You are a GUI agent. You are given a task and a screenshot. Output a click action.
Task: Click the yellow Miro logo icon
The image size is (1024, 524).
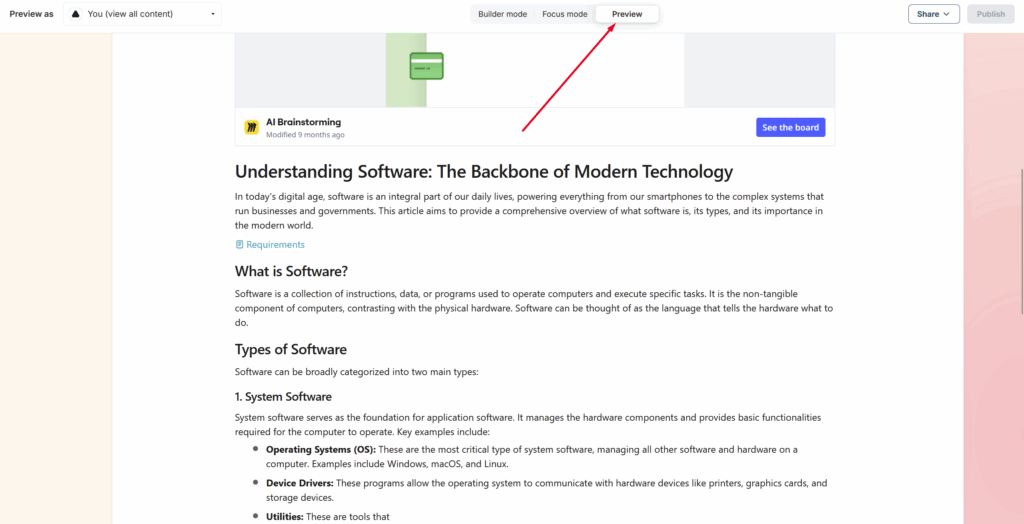252,128
